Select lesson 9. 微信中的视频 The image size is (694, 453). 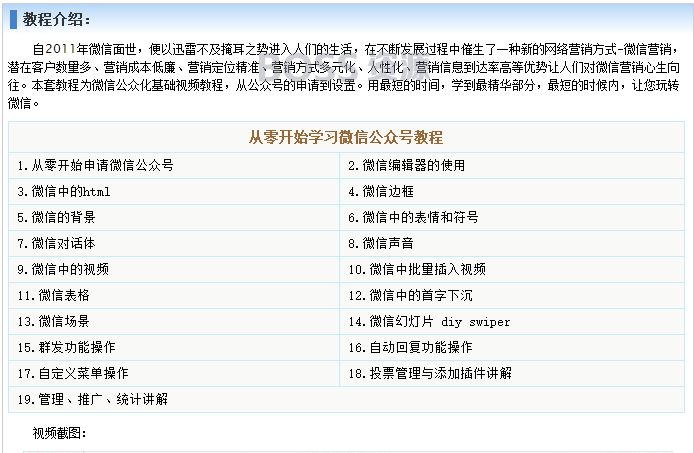click(x=63, y=269)
